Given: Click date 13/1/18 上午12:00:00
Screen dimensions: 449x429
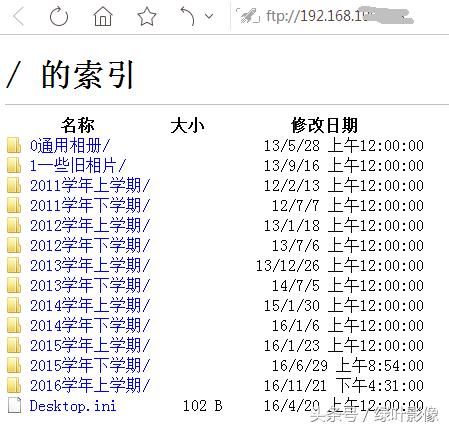Looking at the screenshot, I should pos(344,226).
